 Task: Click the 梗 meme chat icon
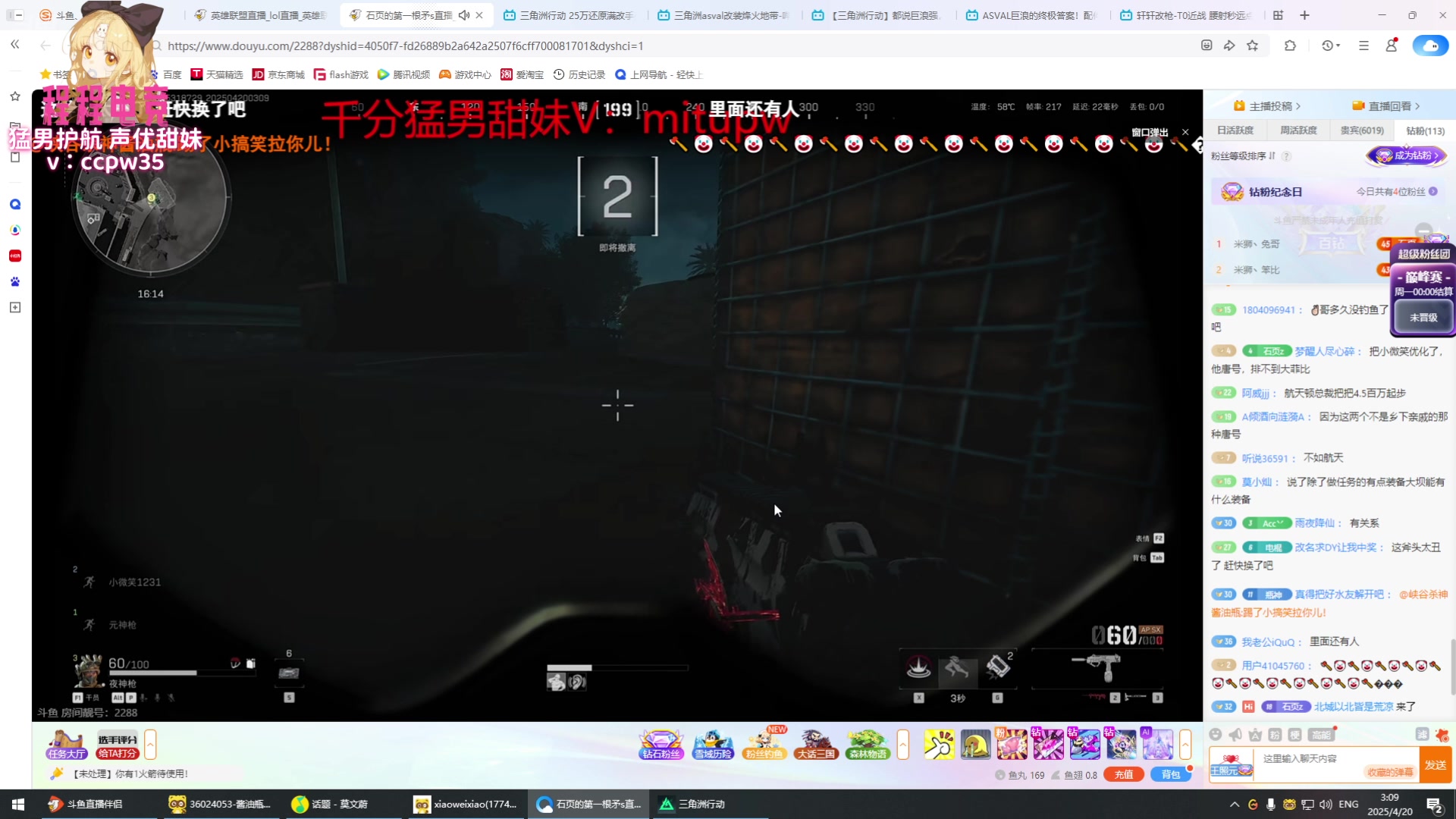coord(1295,734)
